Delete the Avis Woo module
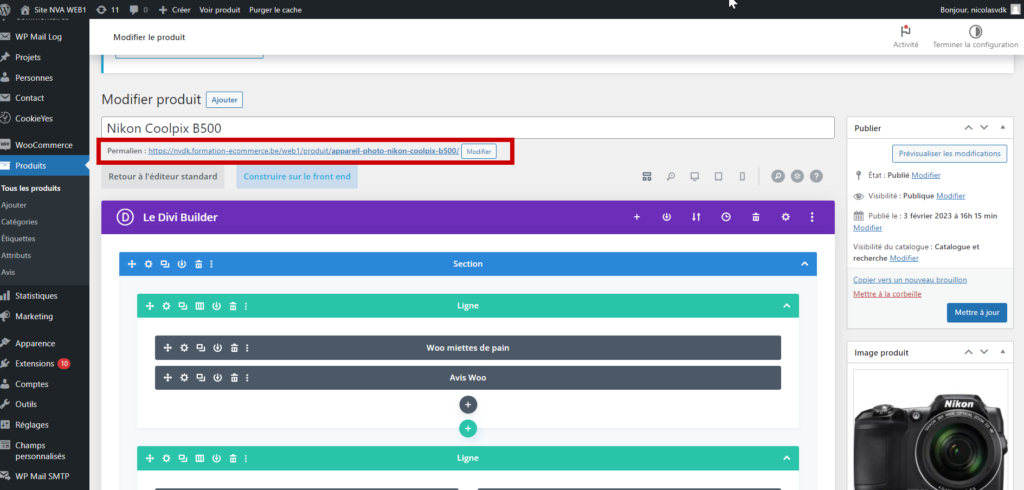Viewport: 1024px width, 490px height. [234, 378]
